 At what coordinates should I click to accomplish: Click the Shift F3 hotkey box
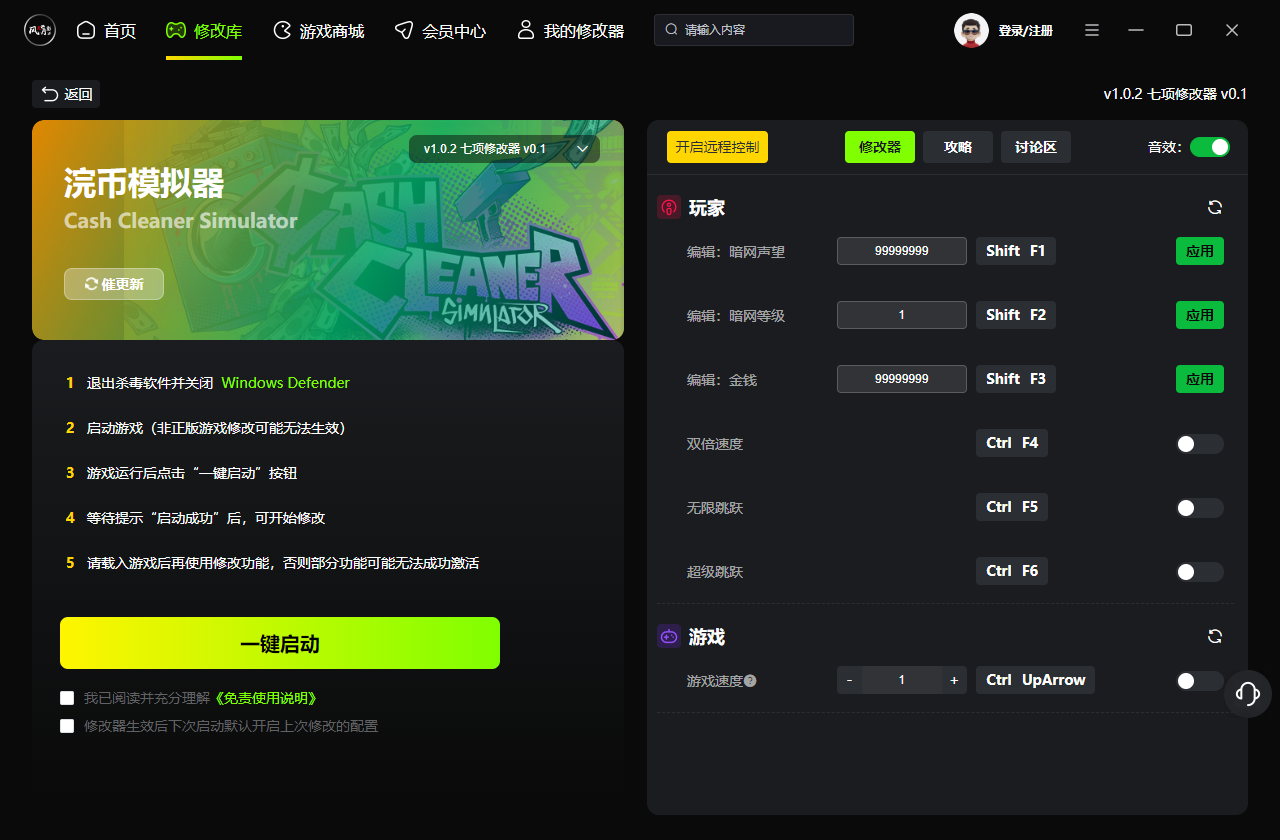pos(1016,379)
